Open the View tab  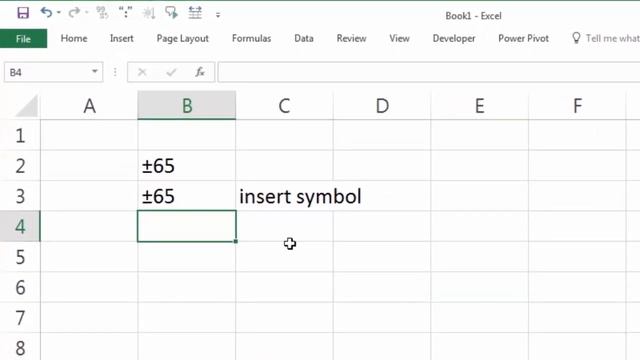(x=399, y=38)
